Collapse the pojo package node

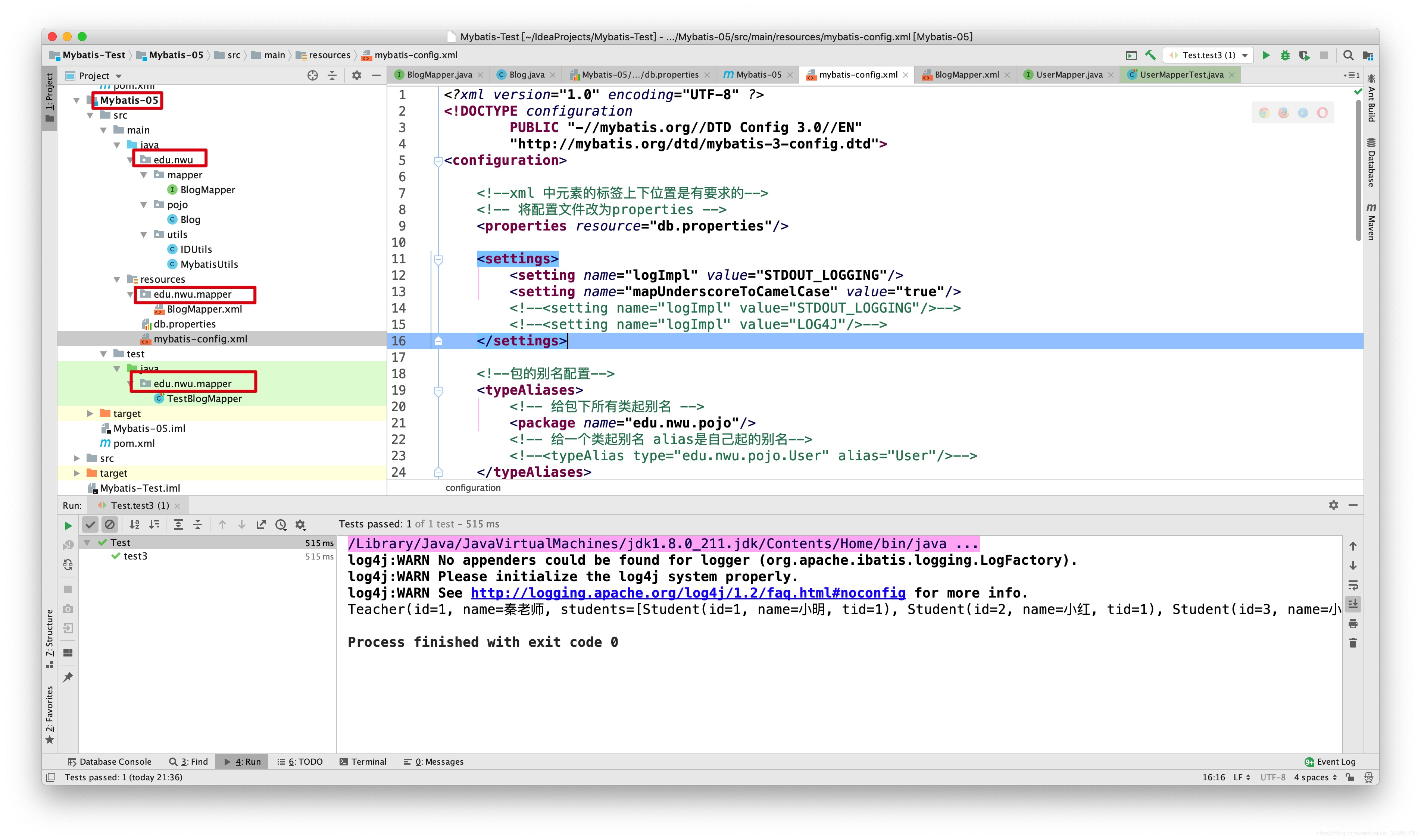pos(144,204)
